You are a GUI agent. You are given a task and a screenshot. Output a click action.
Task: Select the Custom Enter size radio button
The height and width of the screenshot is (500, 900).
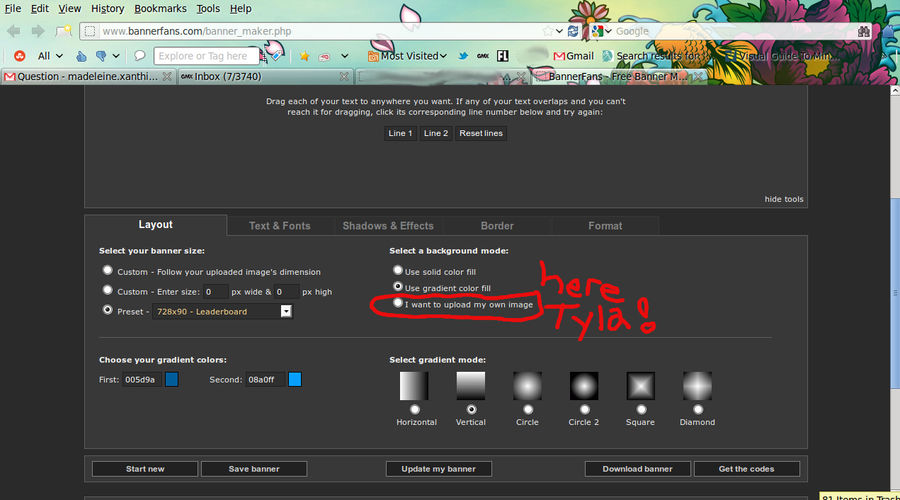coord(107,290)
